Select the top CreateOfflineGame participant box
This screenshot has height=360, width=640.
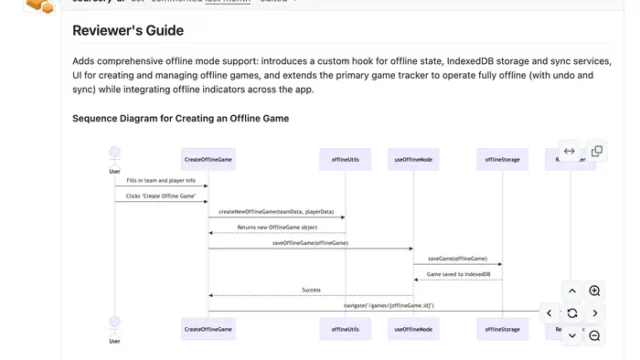[x=208, y=160]
